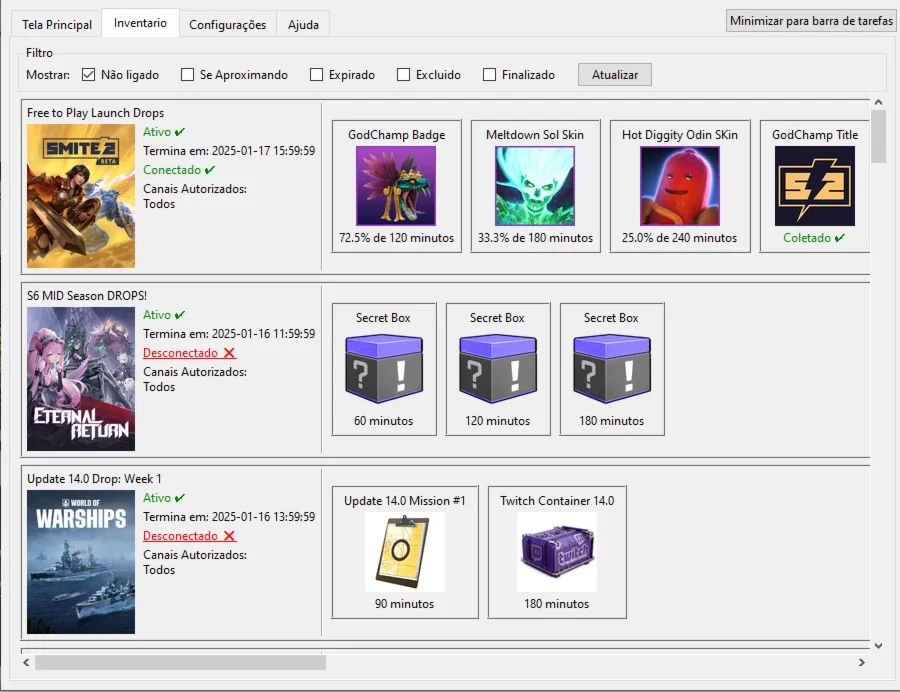Open the SMITE 2 game cover thumbnail
Screen dimensions: 900x692
click(x=81, y=196)
